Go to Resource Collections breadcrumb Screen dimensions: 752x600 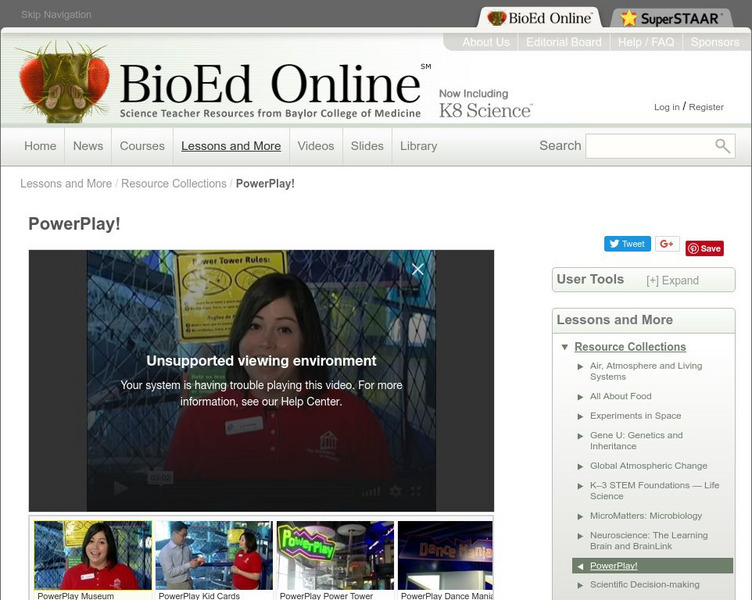point(174,184)
